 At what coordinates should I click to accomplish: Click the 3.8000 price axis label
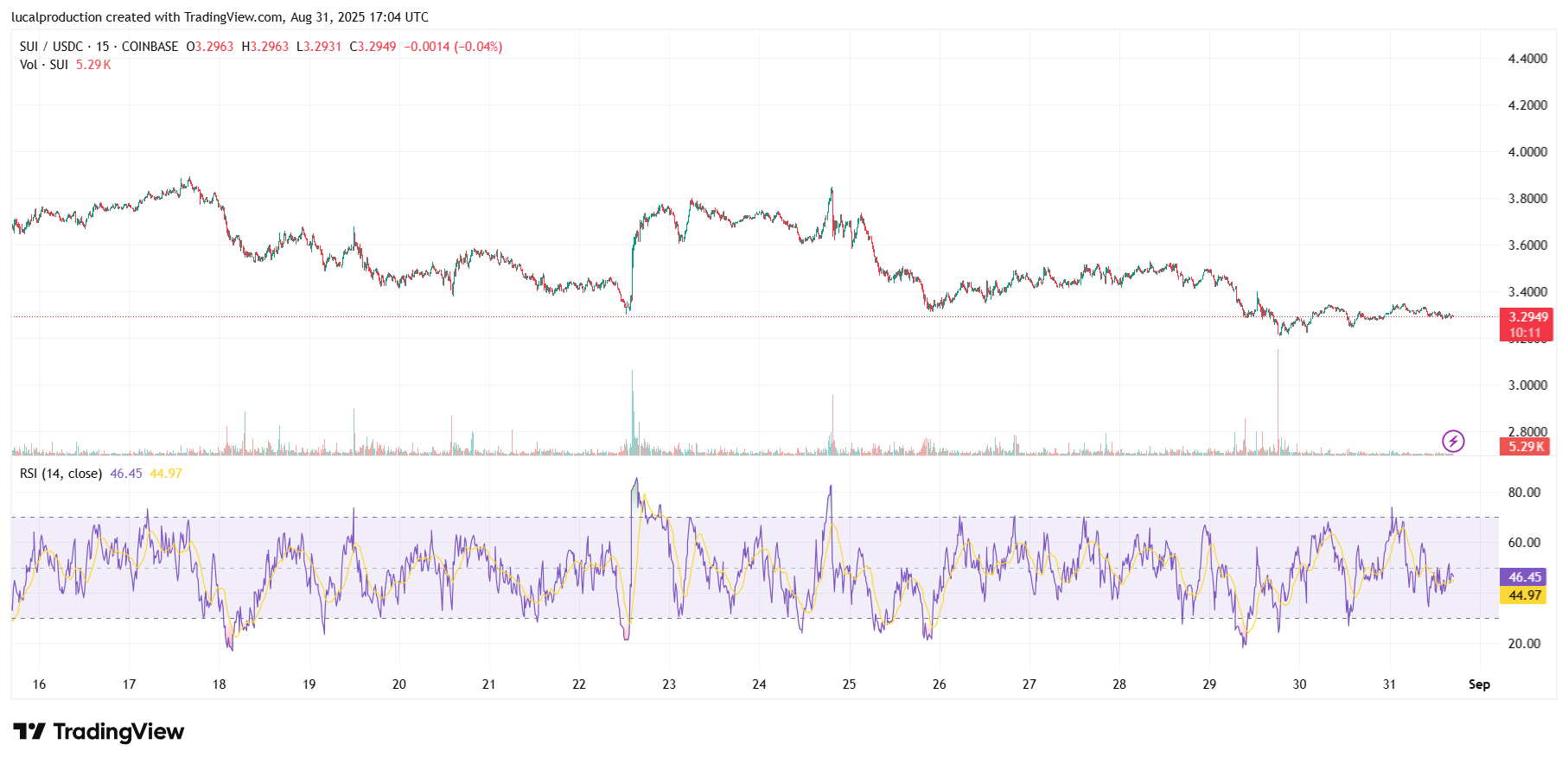(x=1527, y=199)
